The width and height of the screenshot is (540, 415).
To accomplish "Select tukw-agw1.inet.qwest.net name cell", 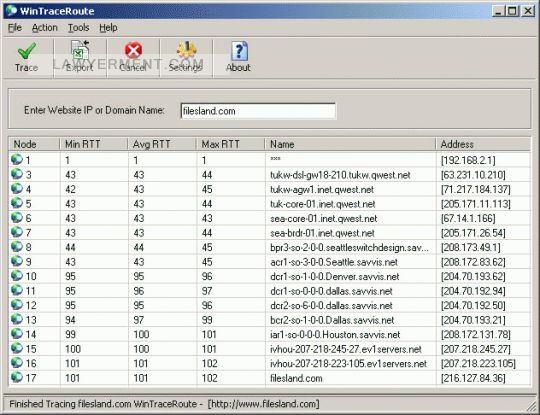I will click(322, 189).
